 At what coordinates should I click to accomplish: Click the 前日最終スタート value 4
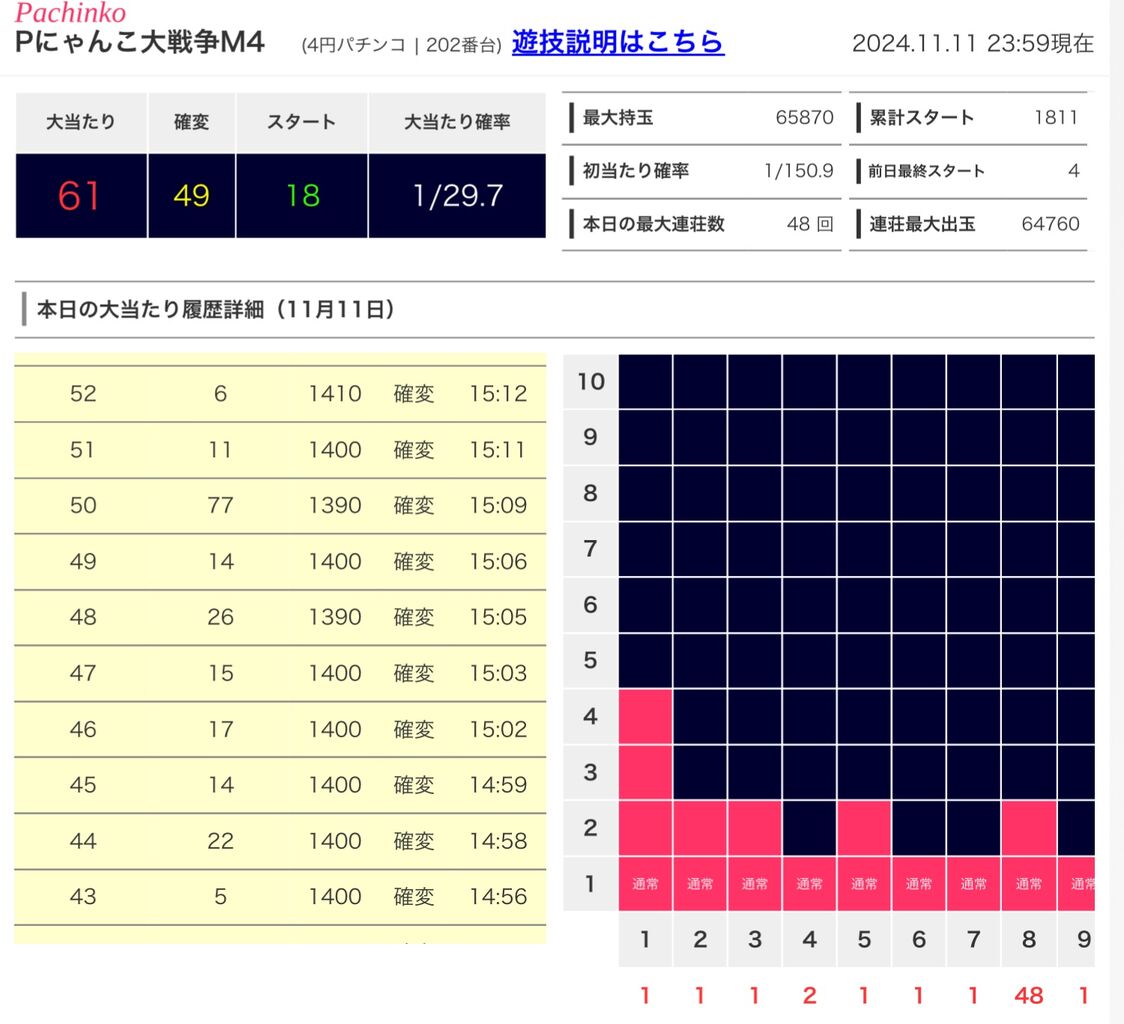1073,171
